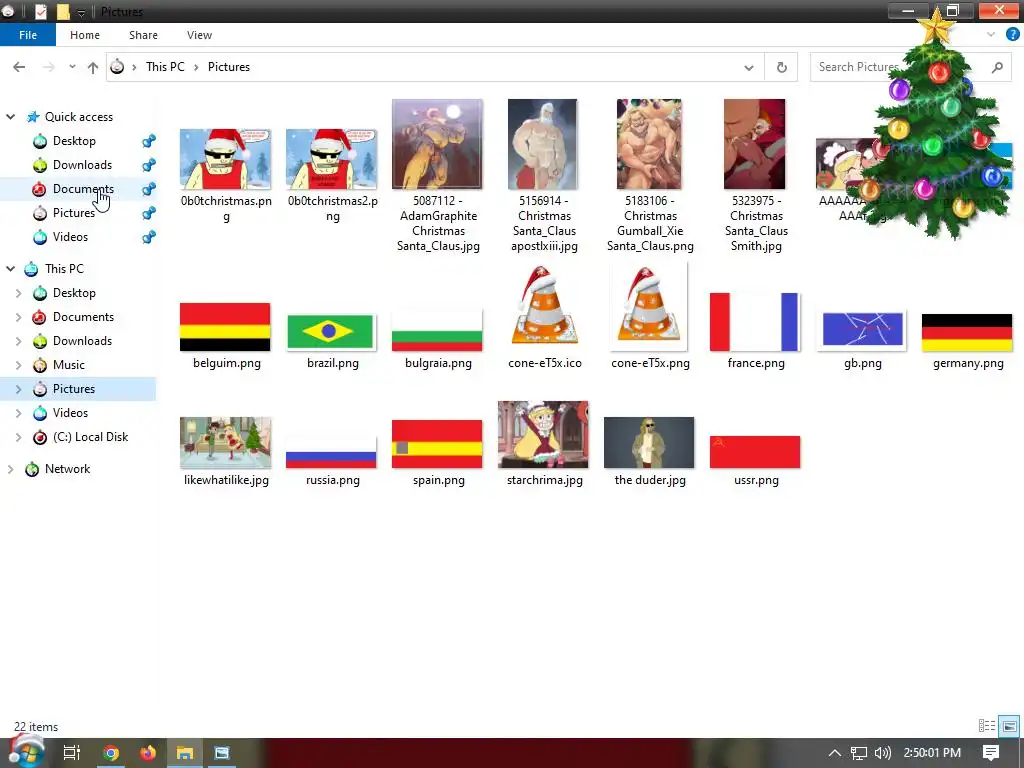Select the duder.jpg thumbnail
This screenshot has width=1024, height=768.
[648, 443]
